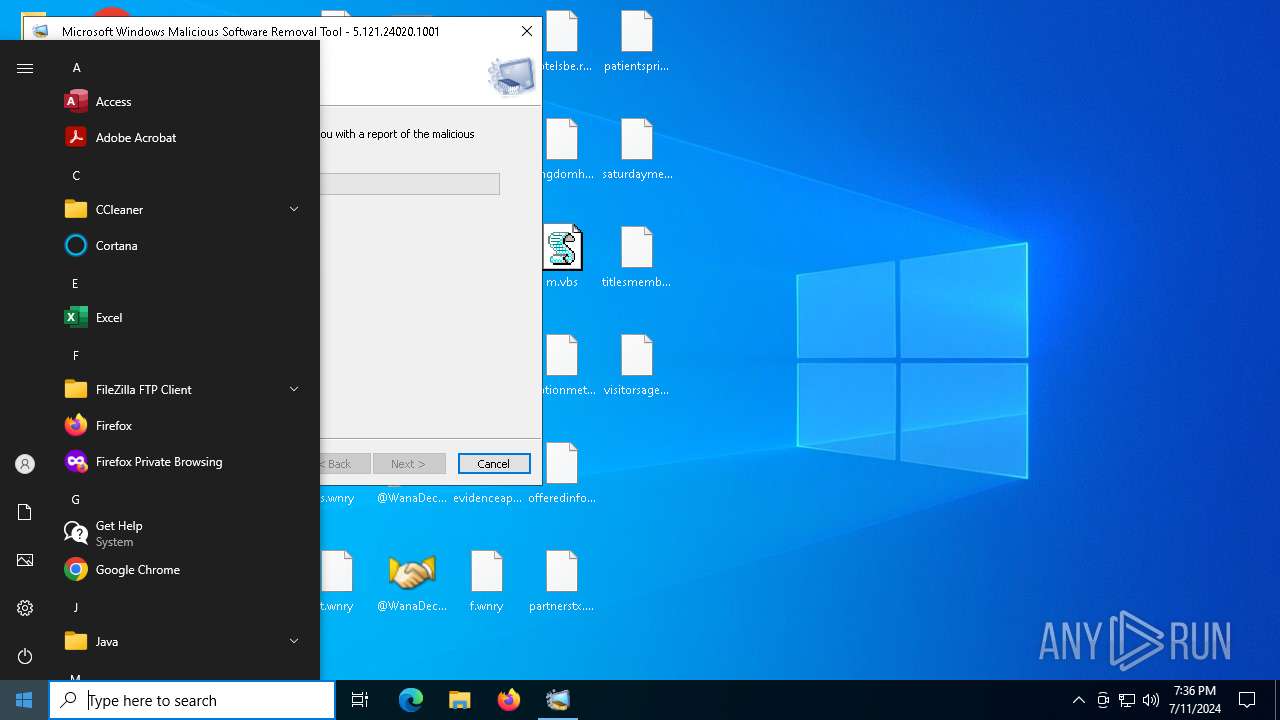This screenshot has width=1280, height=720.
Task: Cancel the Malicious Software Removal Tool scan
Action: tap(494, 464)
